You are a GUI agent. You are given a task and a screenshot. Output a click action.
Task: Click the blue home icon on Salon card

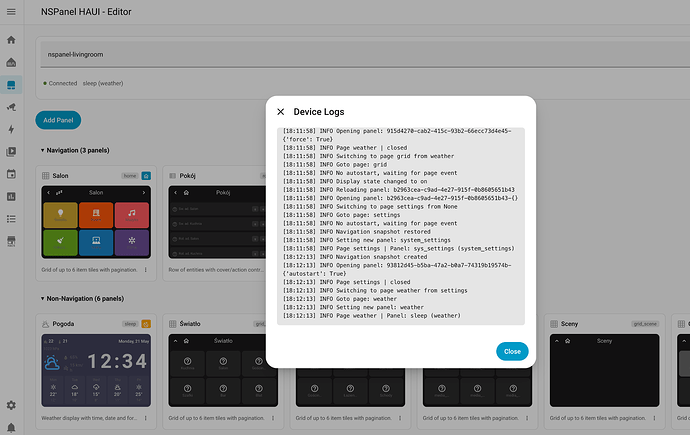click(x=146, y=176)
